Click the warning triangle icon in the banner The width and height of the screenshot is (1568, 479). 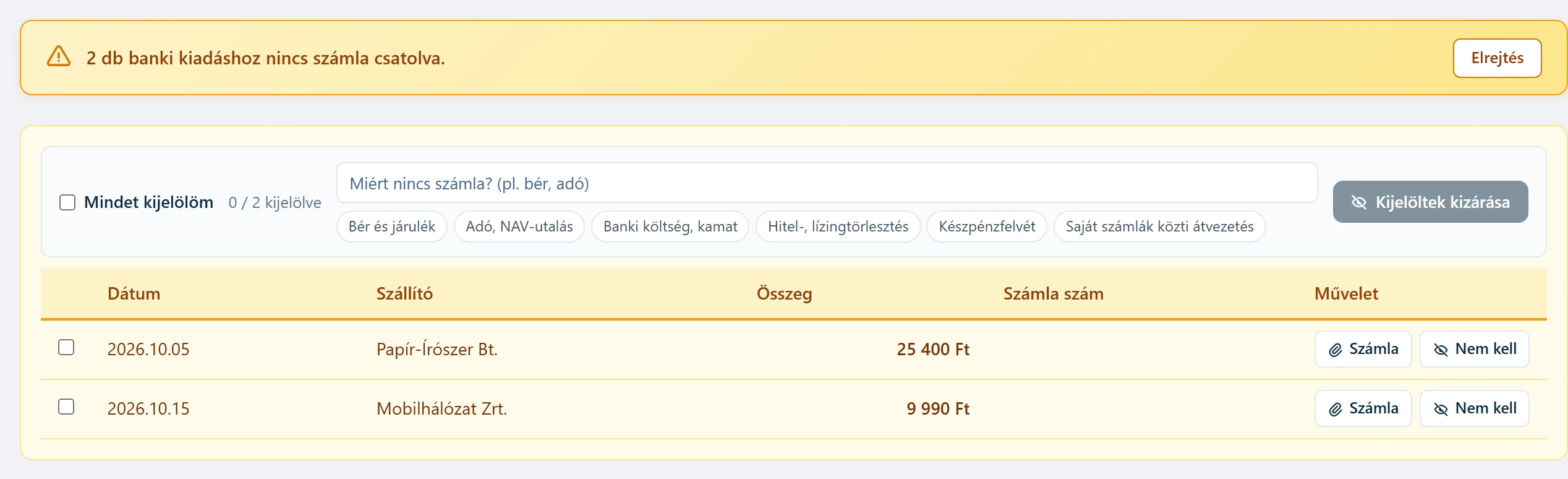[59, 57]
